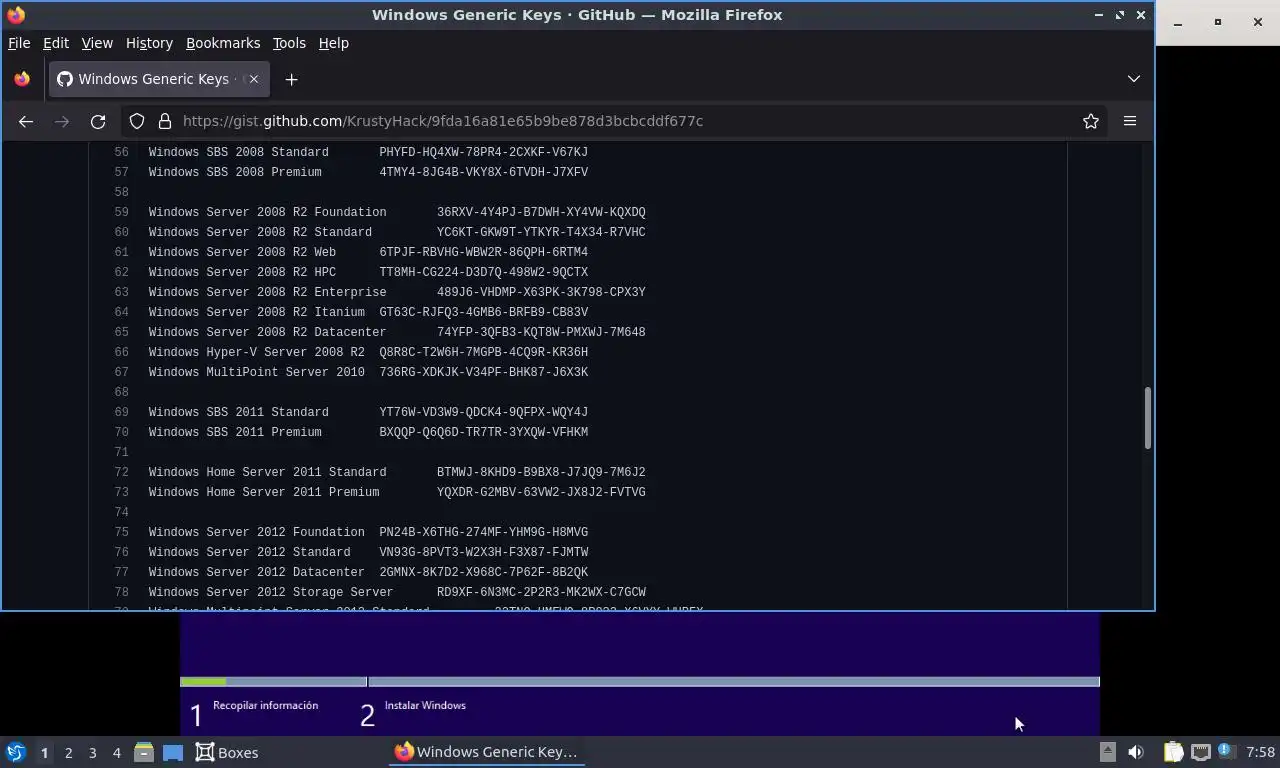This screenshot has height=768, width=1280.
Task: Click the Windows Server 2012 Standard line
Action: [368, 552]
